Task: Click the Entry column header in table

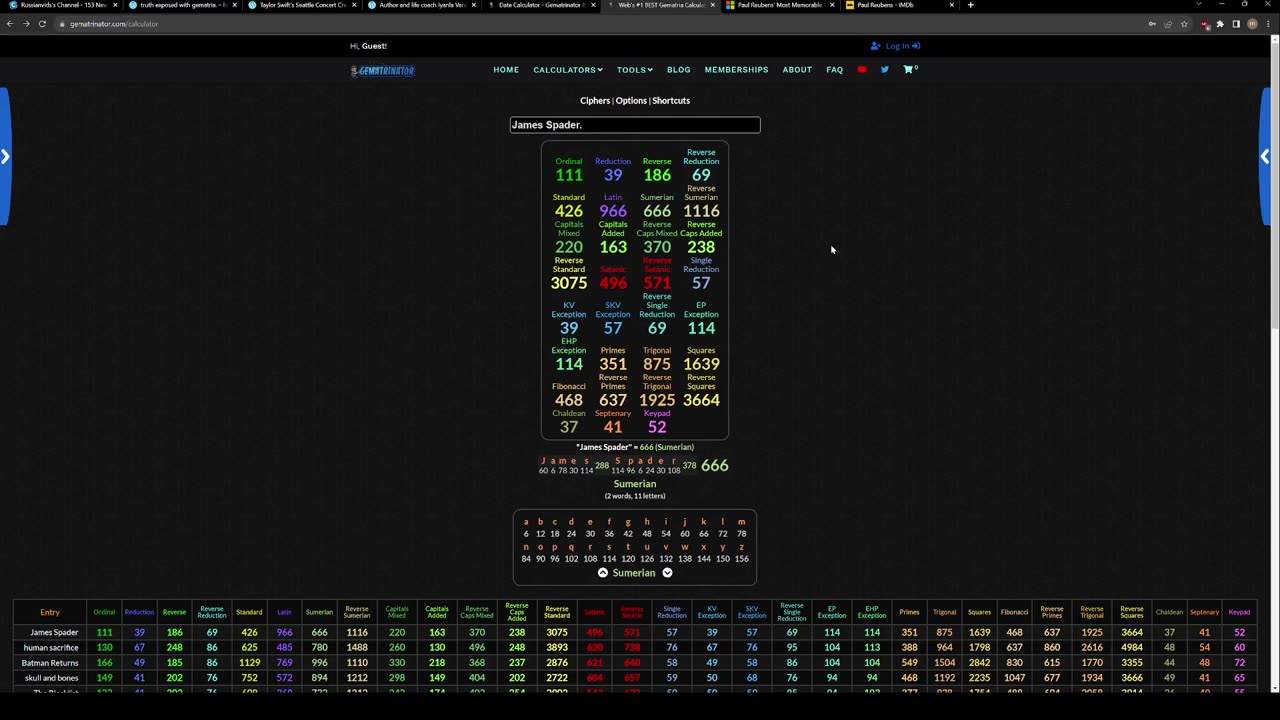Action: click(50, 612)
